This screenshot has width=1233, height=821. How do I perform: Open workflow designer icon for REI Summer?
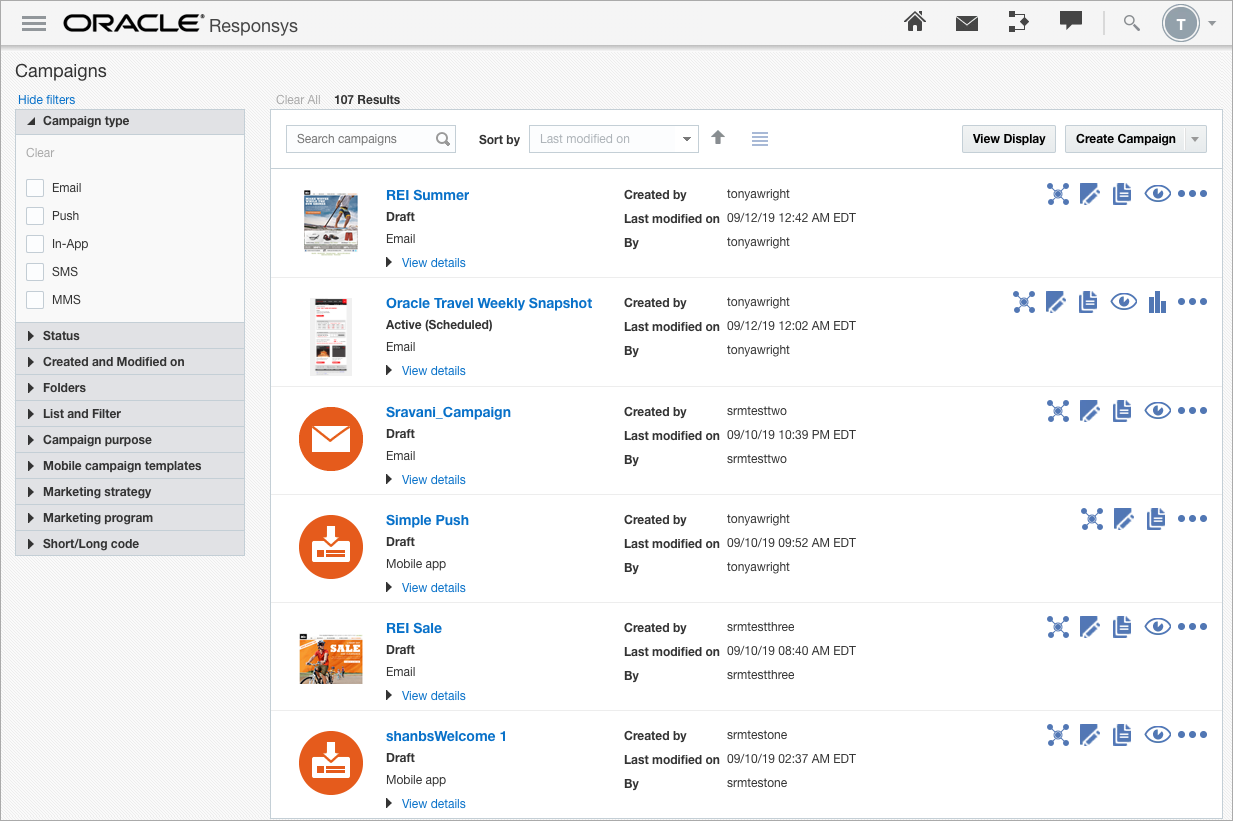point(1058,194)
